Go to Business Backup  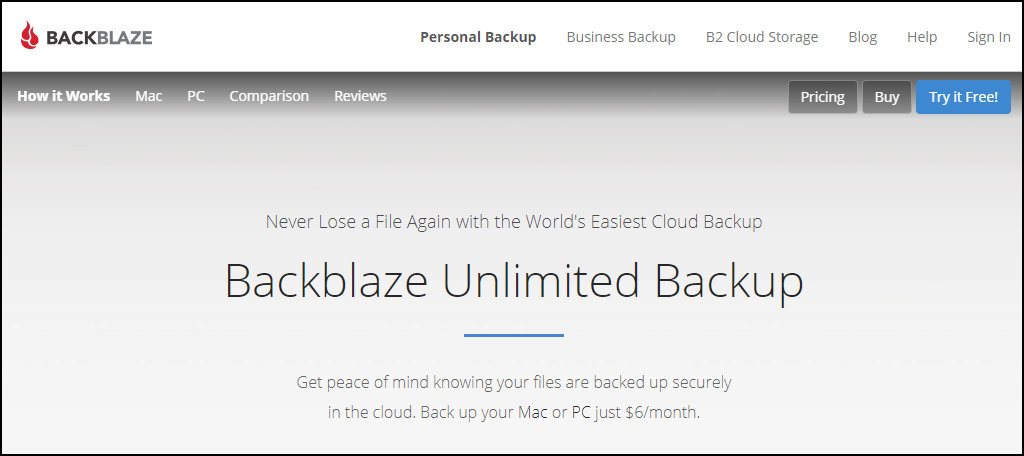coord(621,37)
